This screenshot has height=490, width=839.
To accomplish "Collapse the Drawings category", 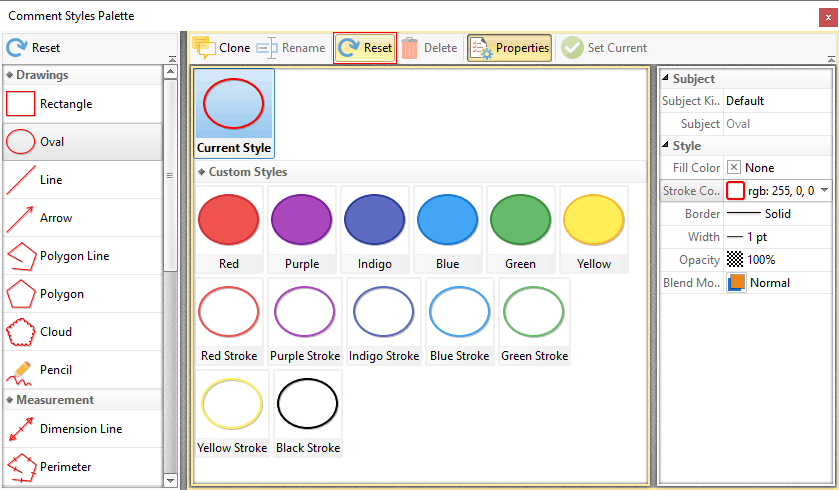I will pyautogui.click(x=9, y=76).
